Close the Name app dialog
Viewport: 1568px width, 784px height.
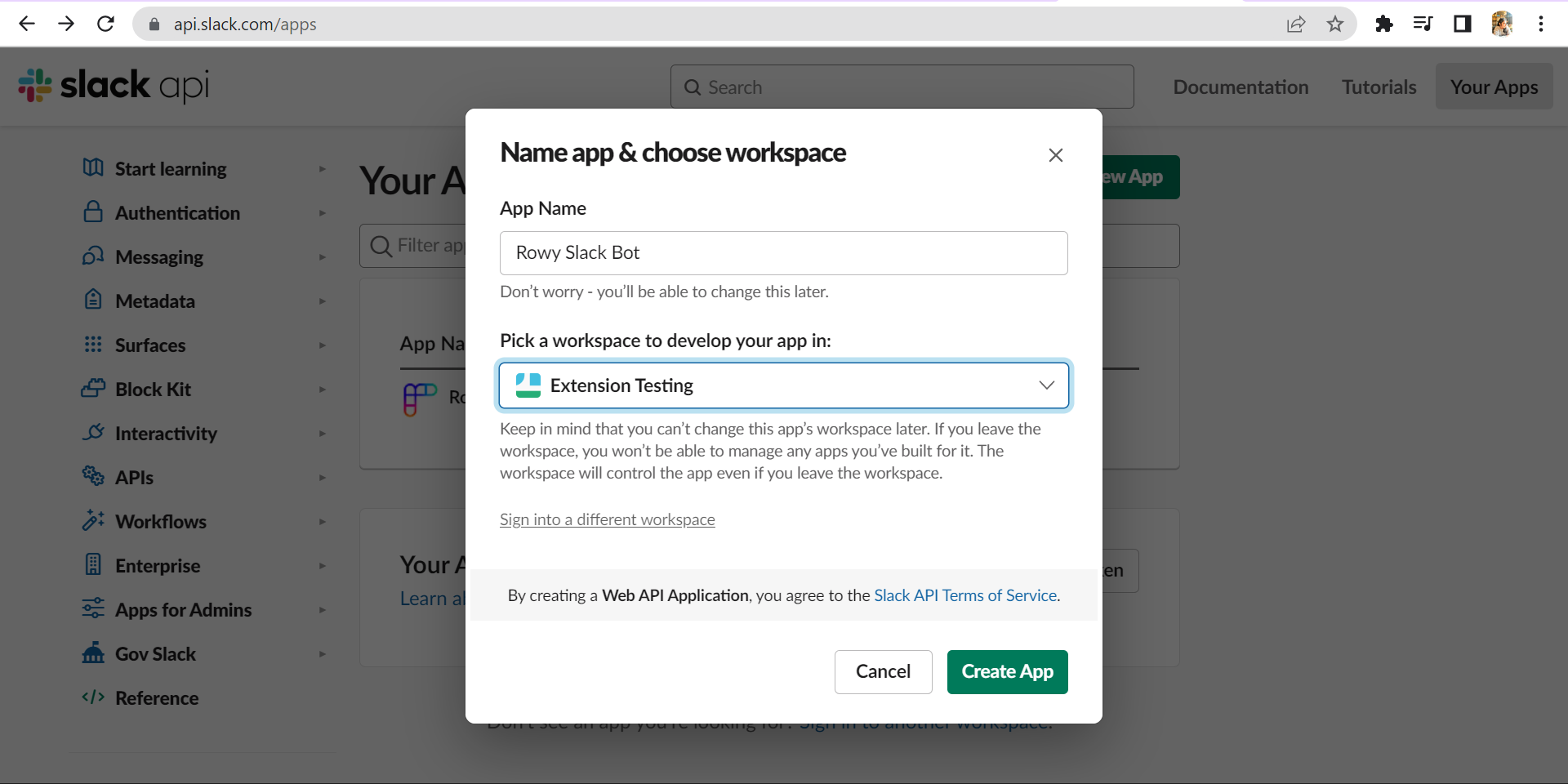coord(1055,155)
